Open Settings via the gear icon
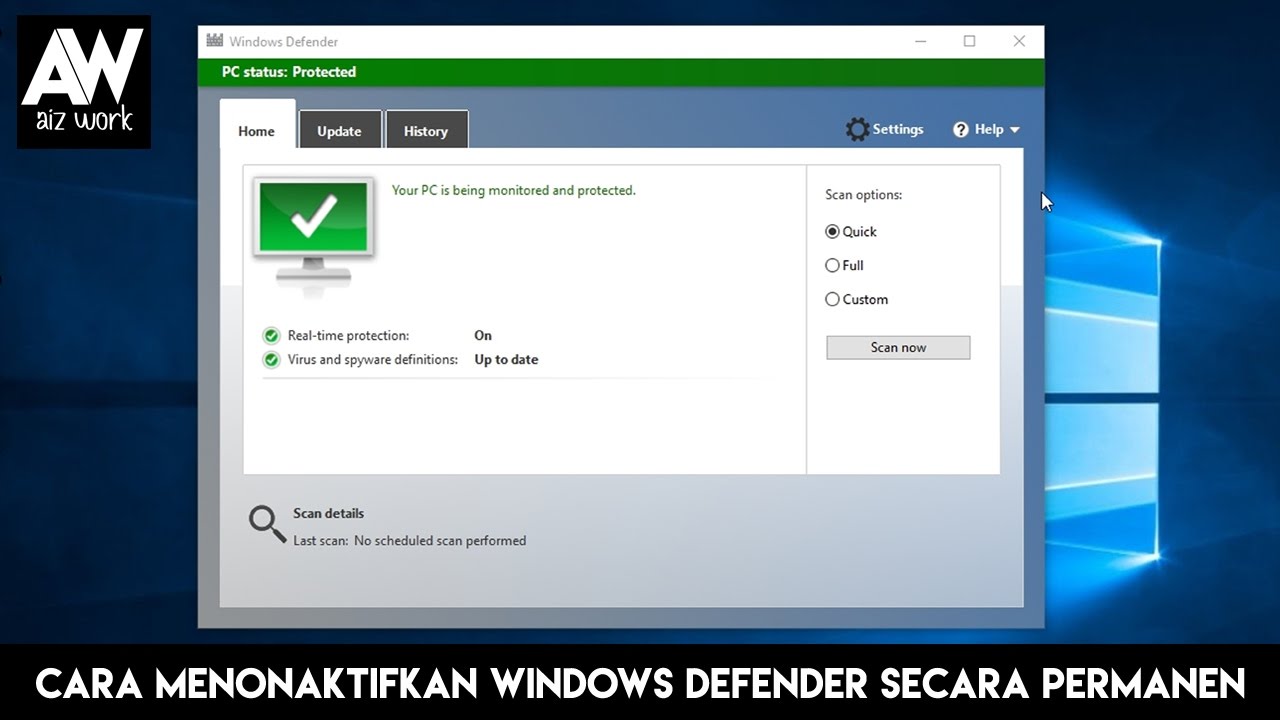This screenshot has height=720, width=1280. pos(857,130)
